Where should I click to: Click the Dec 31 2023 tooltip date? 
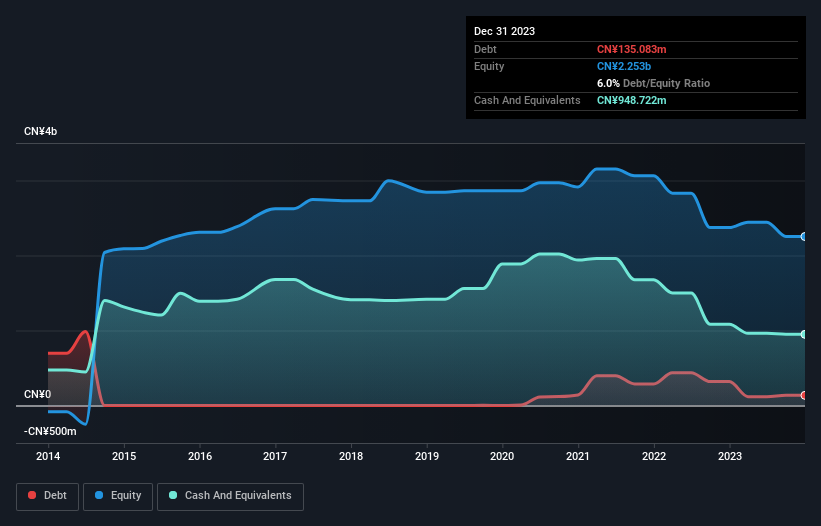pos(504,31)
